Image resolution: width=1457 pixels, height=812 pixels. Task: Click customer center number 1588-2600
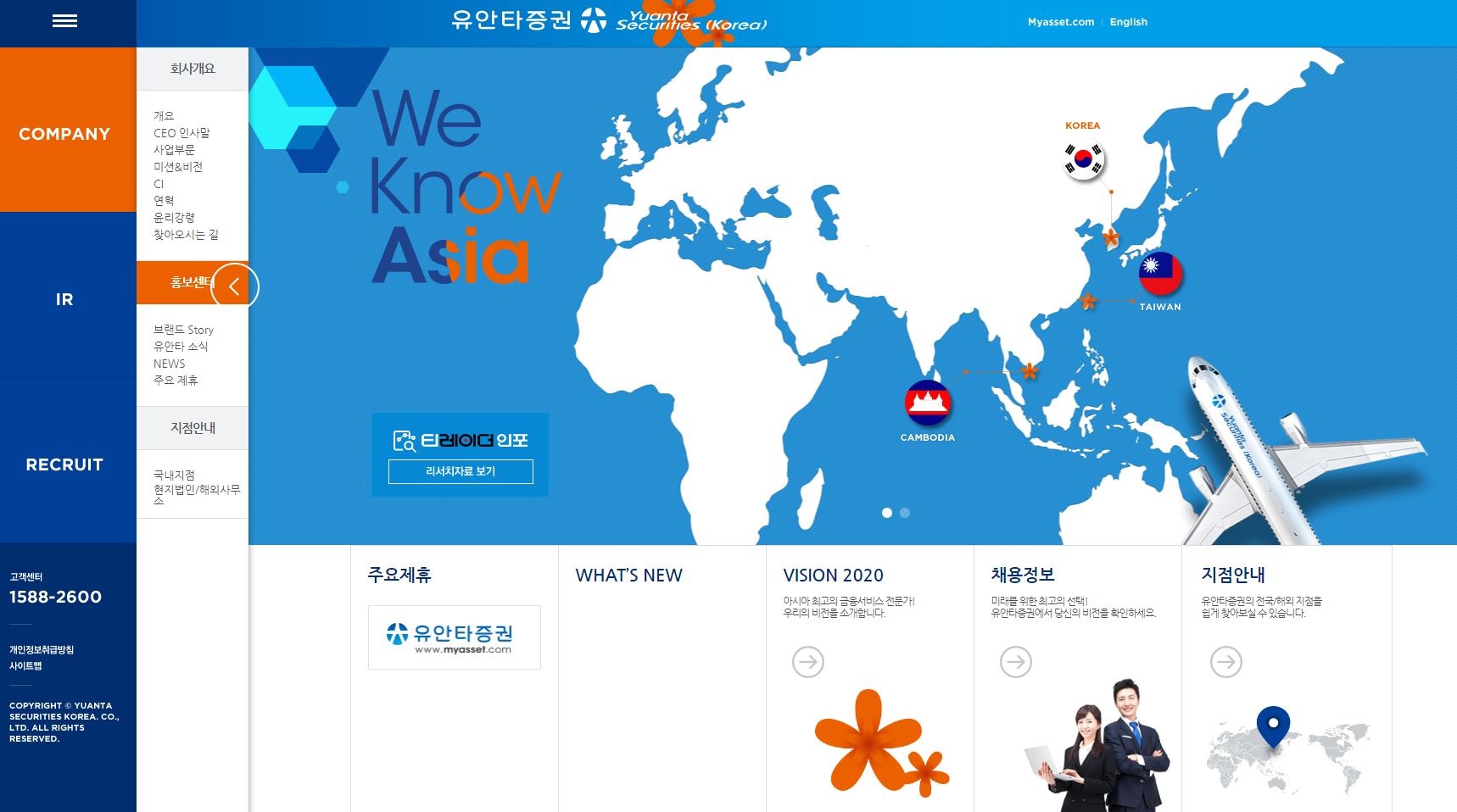[55, 597]
